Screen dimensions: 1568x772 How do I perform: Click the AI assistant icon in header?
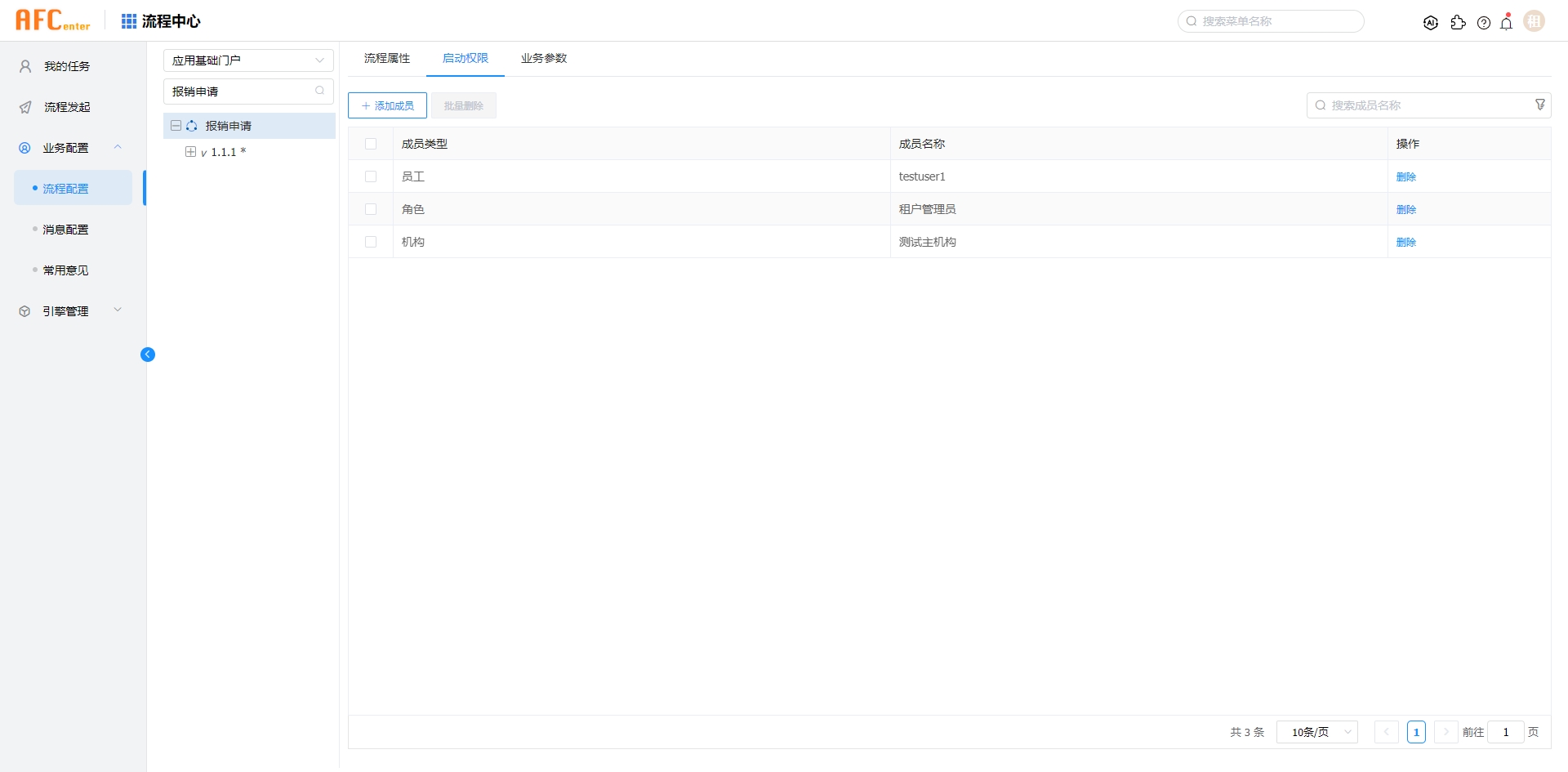point(1431,23)
